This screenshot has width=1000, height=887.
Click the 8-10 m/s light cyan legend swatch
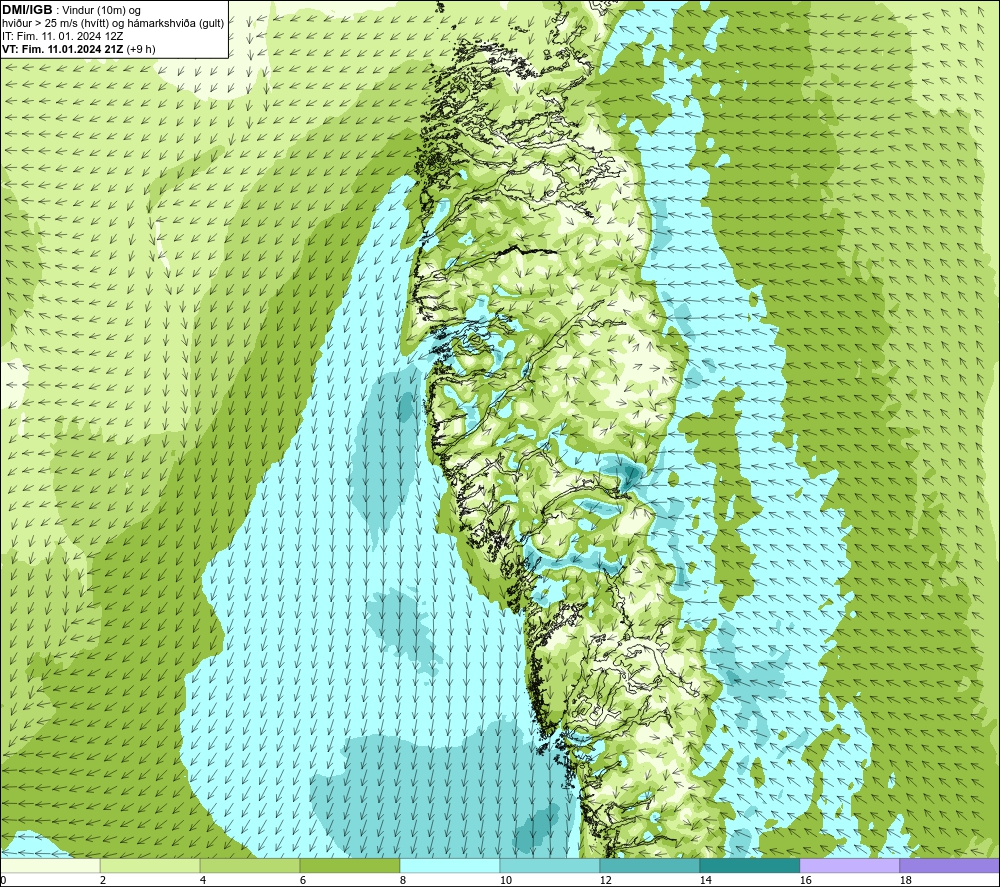(450, 865)
